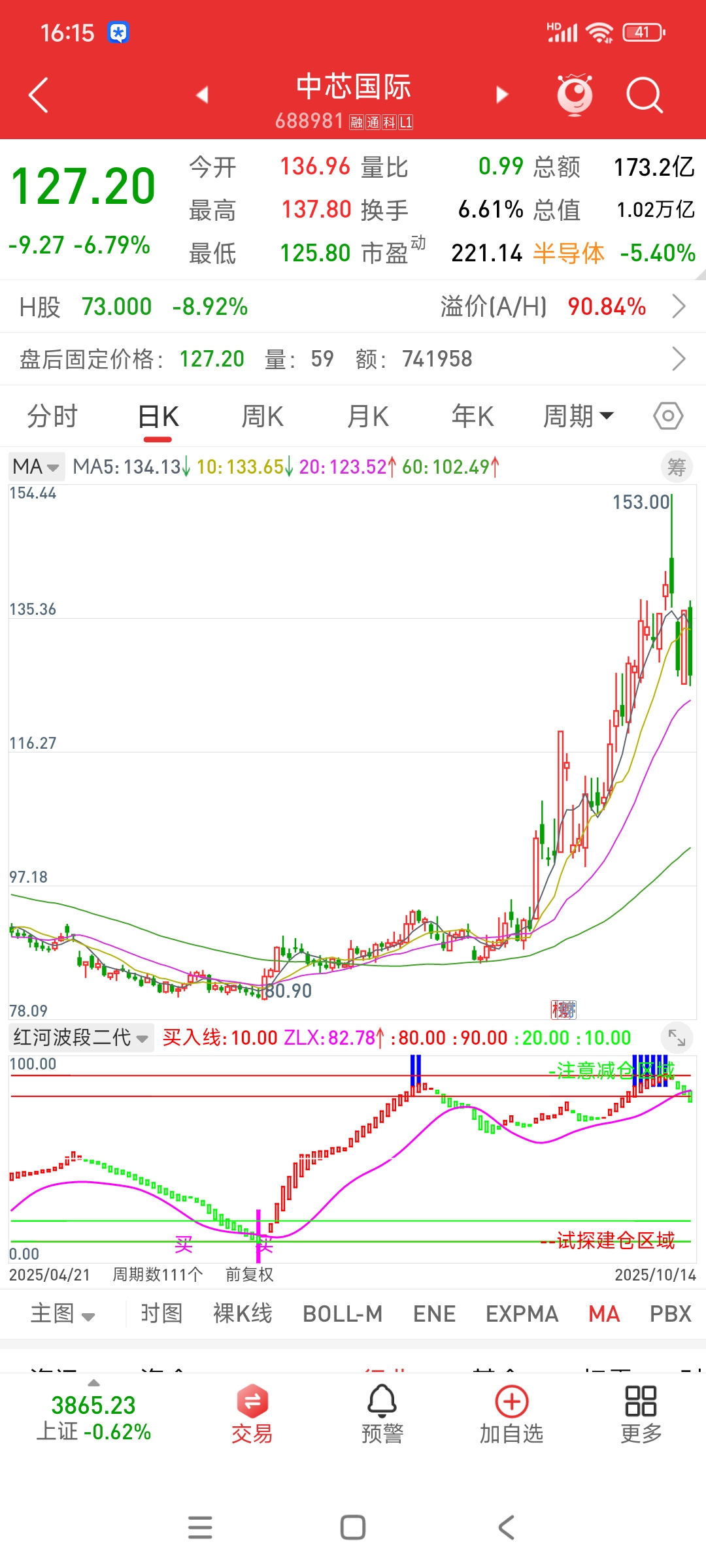This screenshot has height=1568, width=706.
Task: Select the BOLL-M indicator
Action: tap(343, 1313)
